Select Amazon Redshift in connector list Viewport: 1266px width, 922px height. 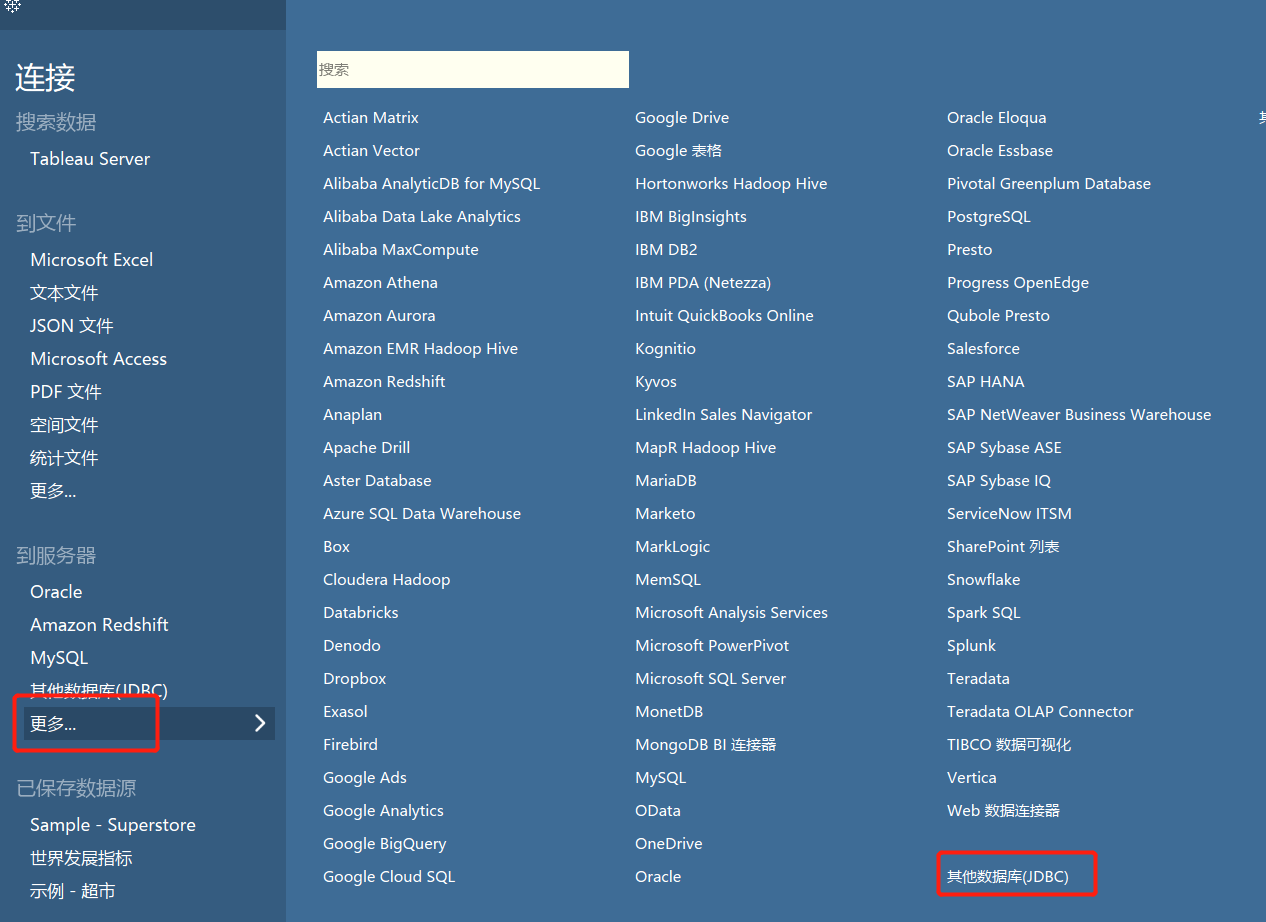(384, 382)
